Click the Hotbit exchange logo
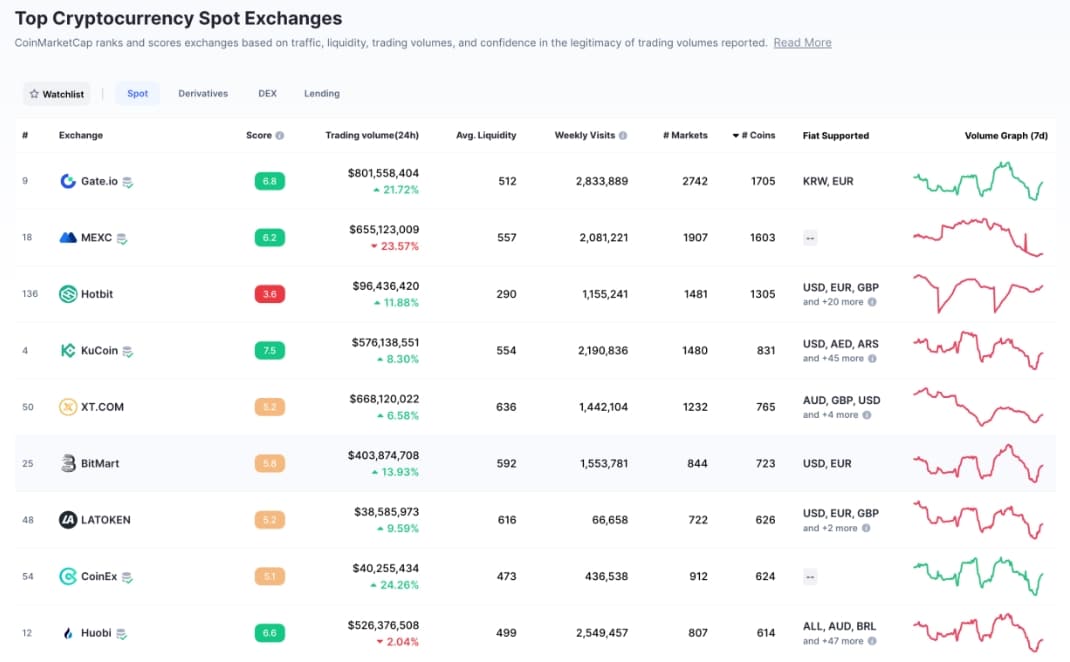This screenshot has height=662, width=1070. click(68, 294)
